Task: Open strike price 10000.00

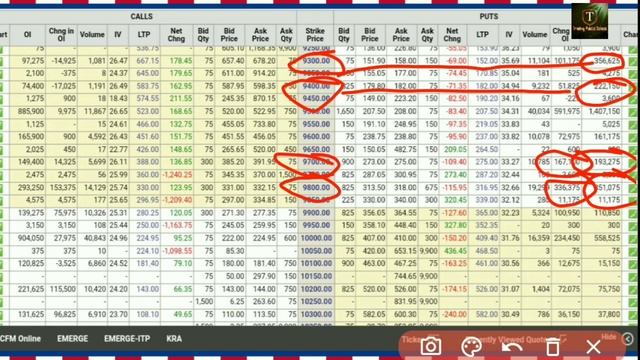Action: [x=316, y=238]
